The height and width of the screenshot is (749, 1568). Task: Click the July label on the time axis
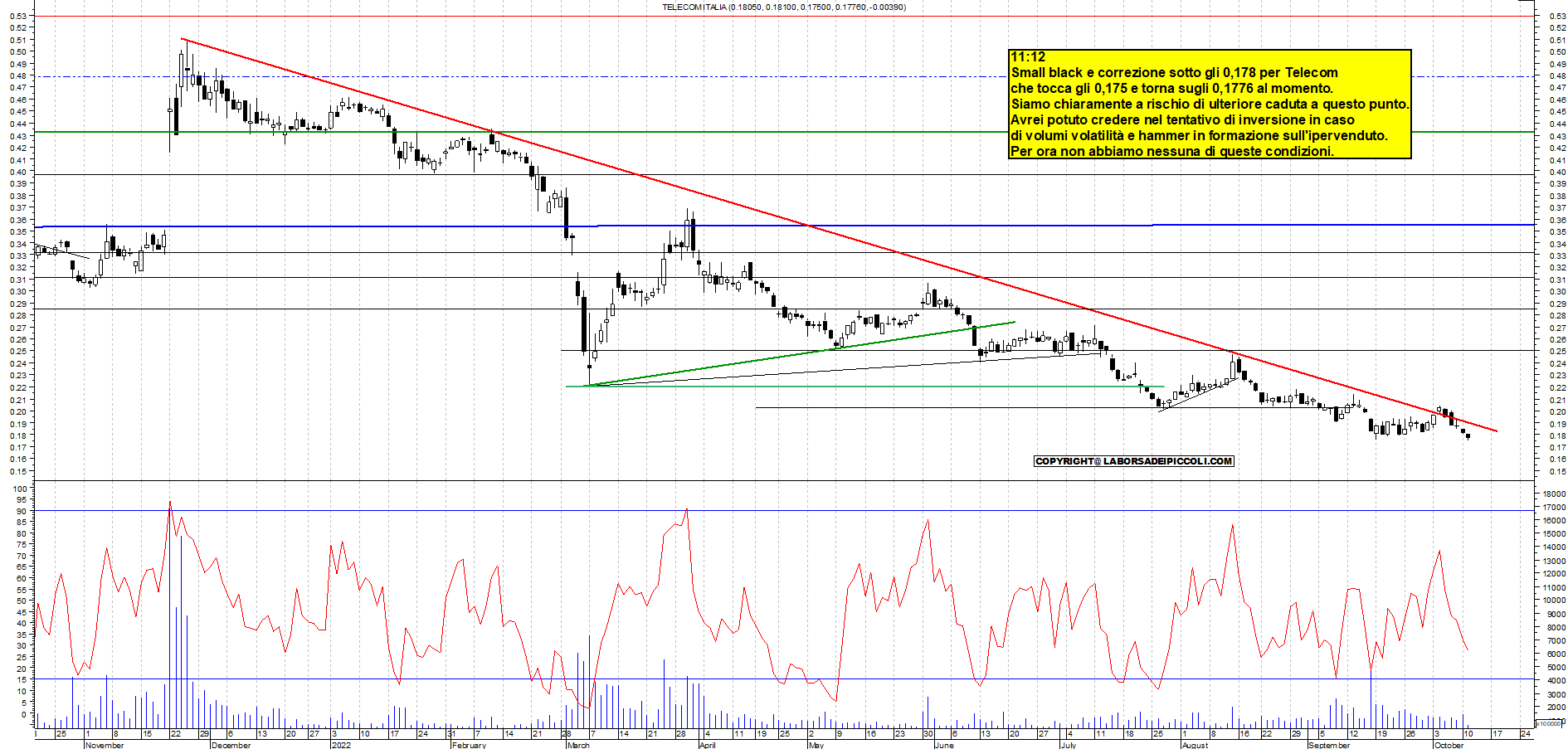click(1068, 745)
